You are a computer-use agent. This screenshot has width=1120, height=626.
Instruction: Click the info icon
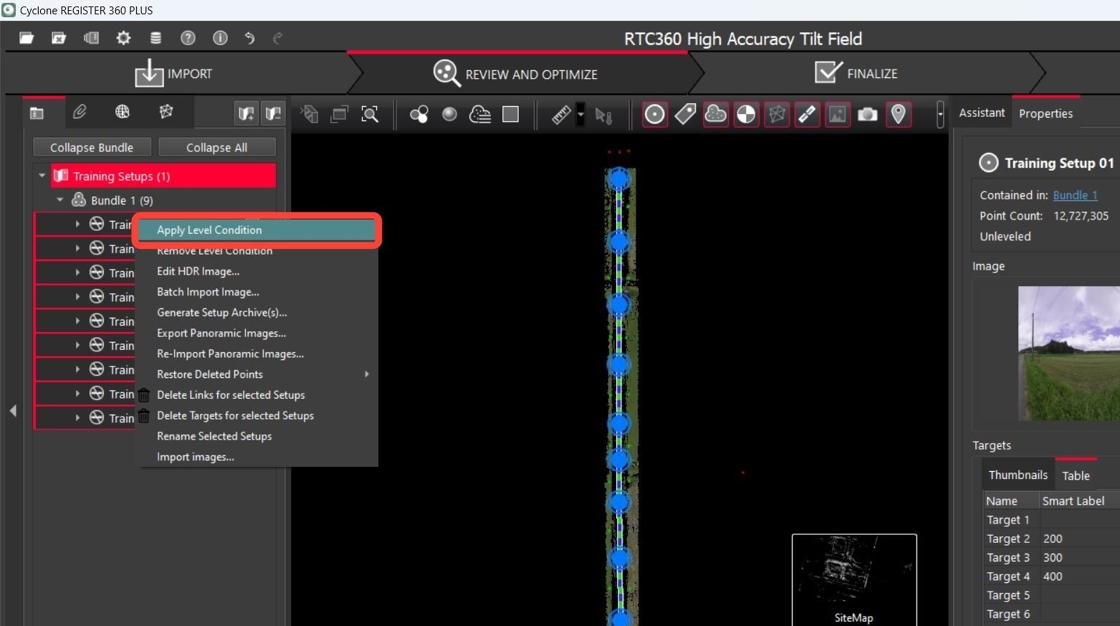tap(220, 38)
